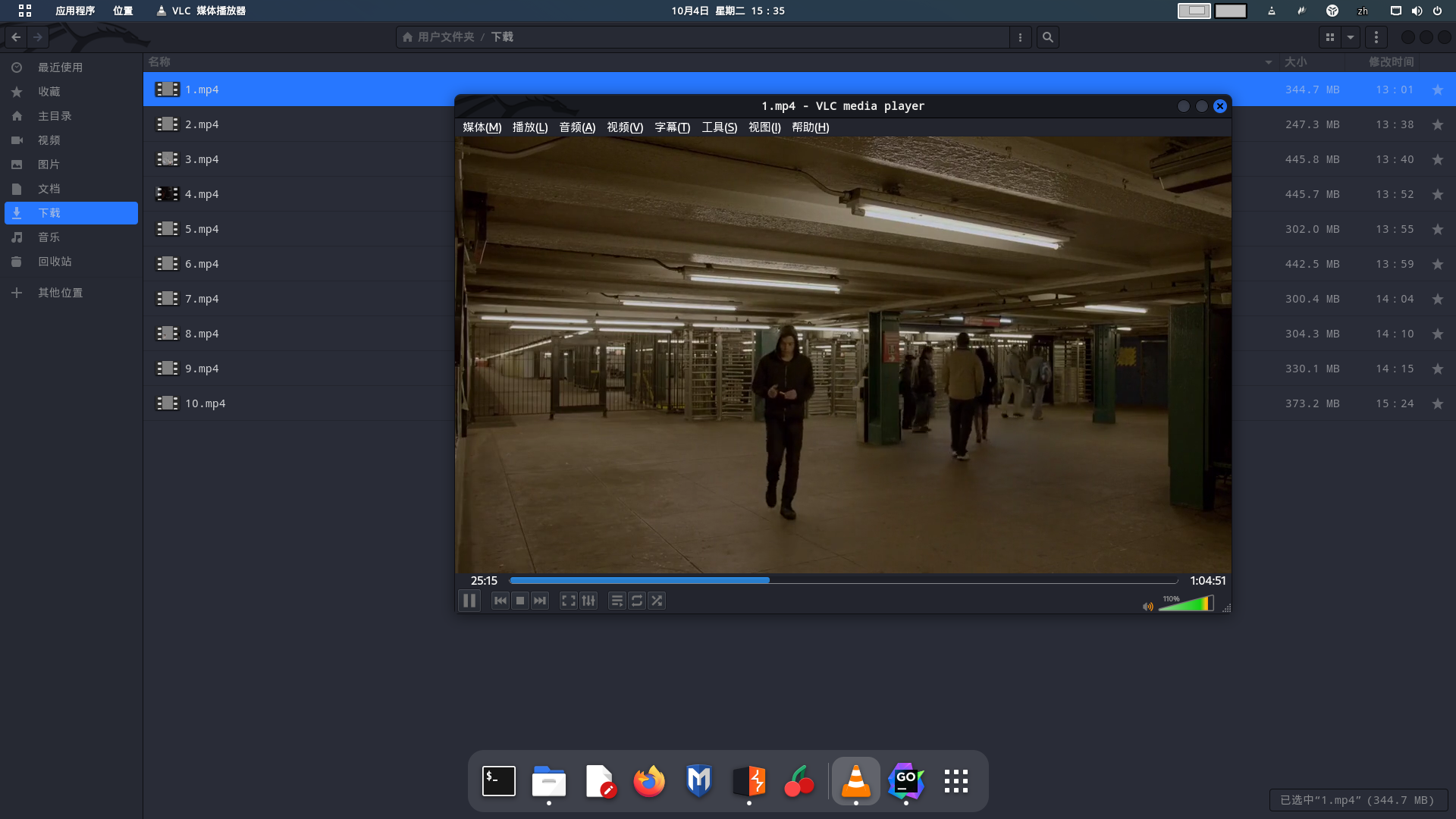Viewport: 1456px width, 819px height.
Task: Navigate to 用户文件夹 in path bar
Action: point(438,37)
